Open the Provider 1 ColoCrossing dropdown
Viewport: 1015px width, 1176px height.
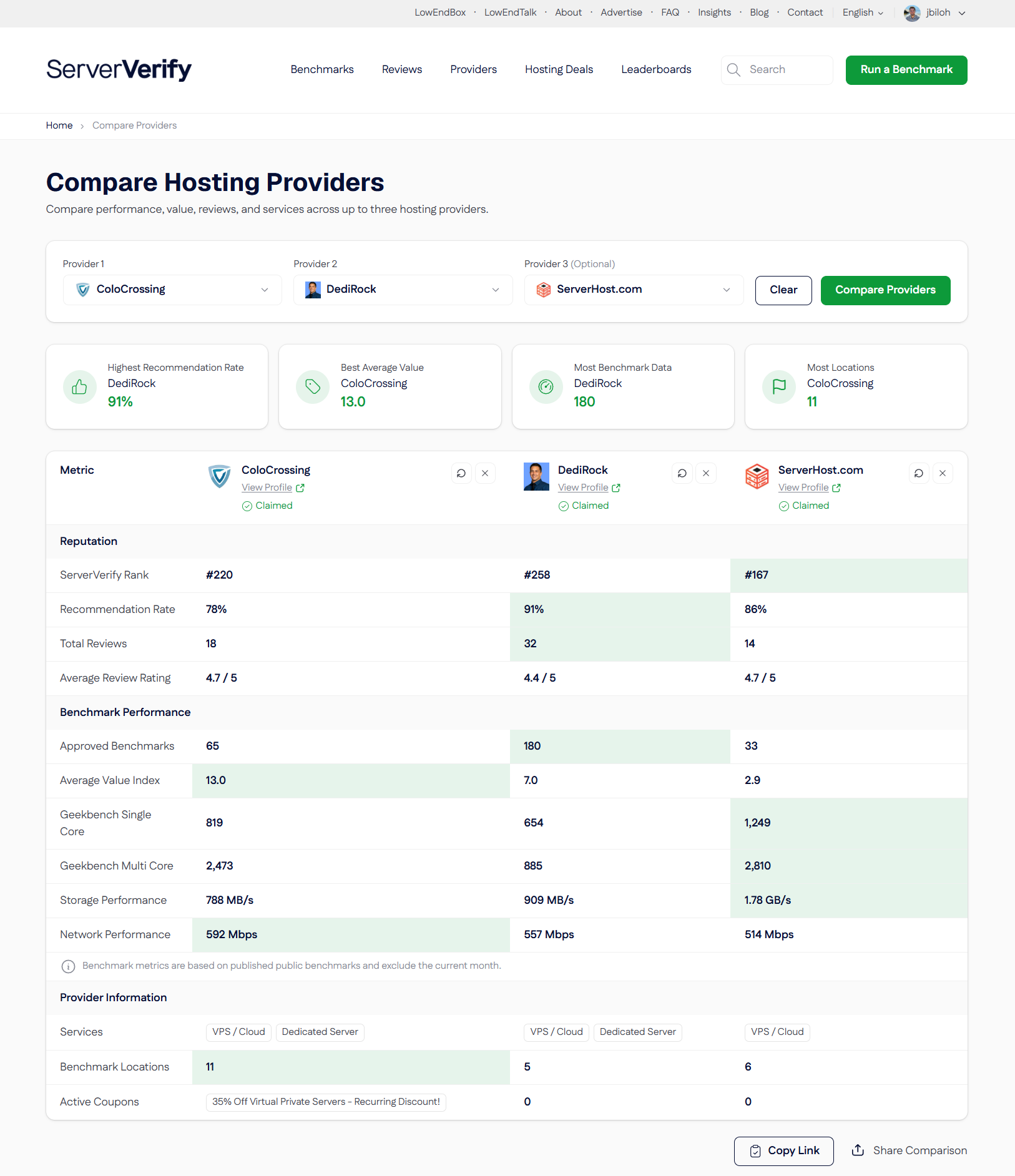[172, 290]
